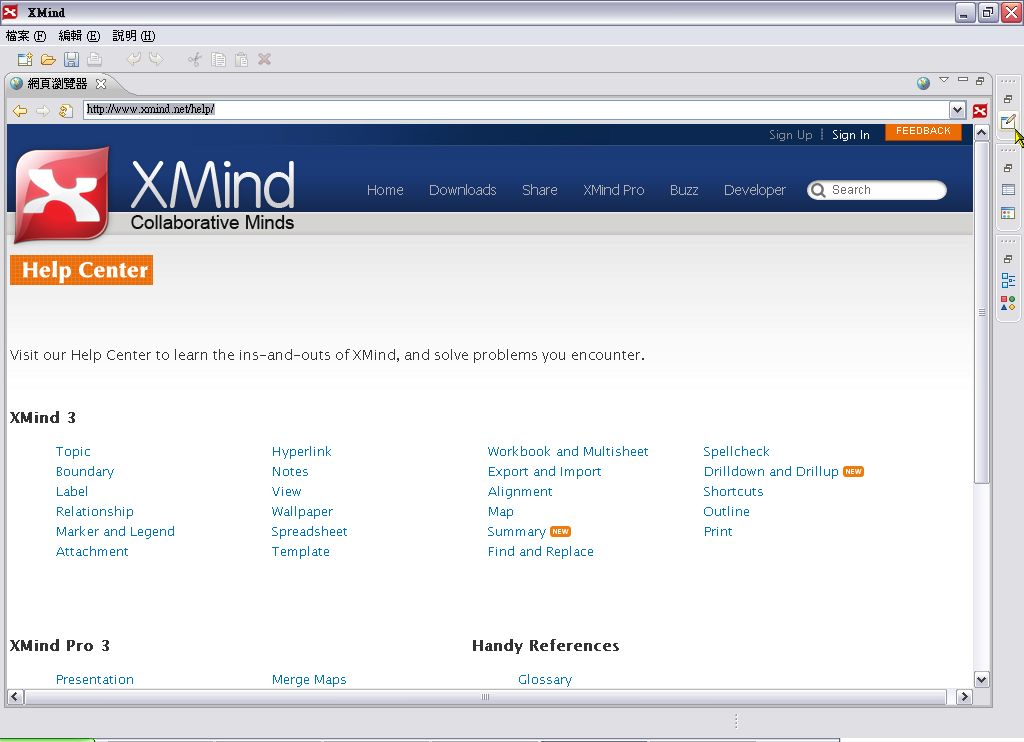Screen dimensions: 1024x742
Task: Click the Developer navigation item
Action: [754, 190]
